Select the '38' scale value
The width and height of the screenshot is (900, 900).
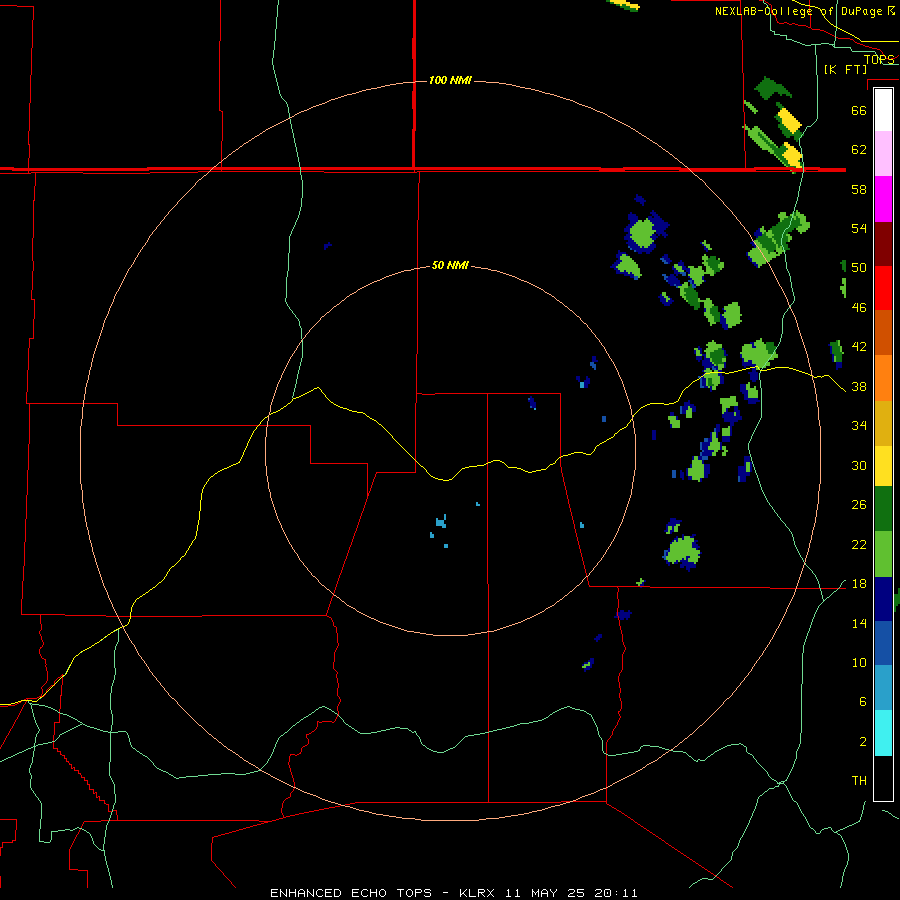(859, 386)
